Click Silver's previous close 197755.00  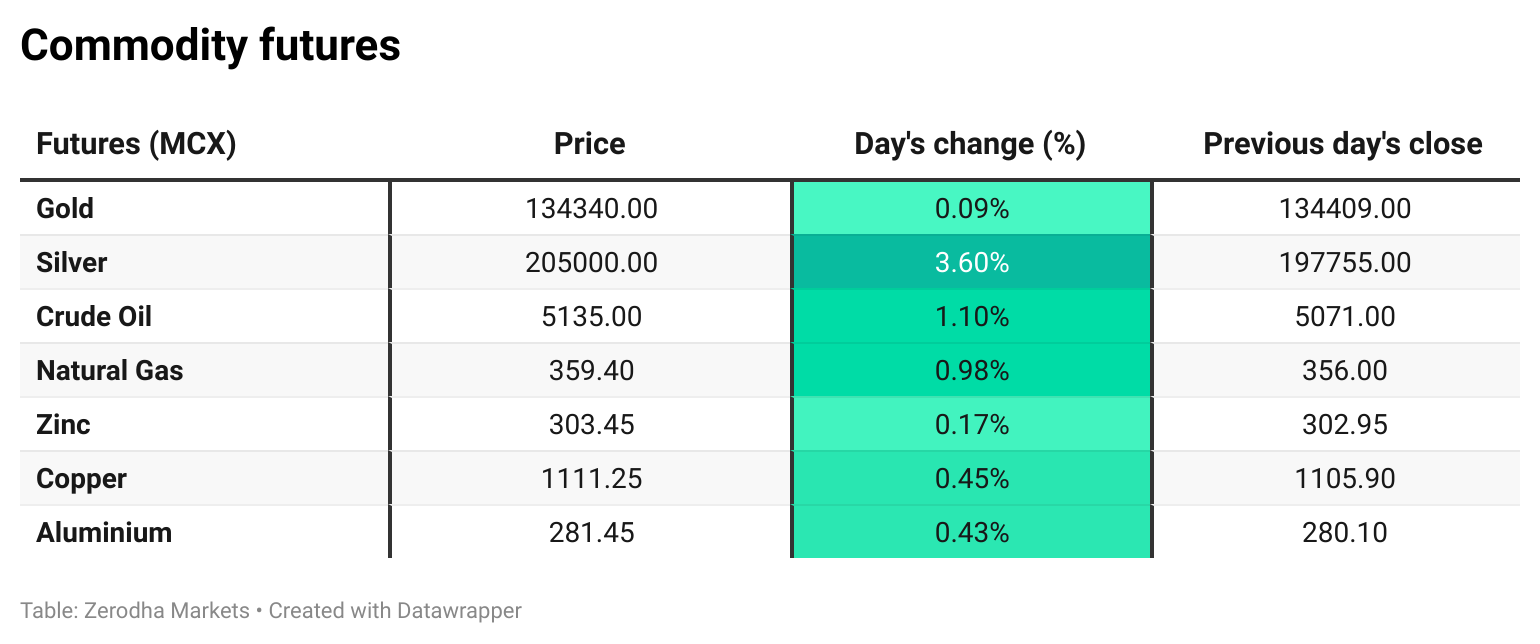coord(1344,263)
